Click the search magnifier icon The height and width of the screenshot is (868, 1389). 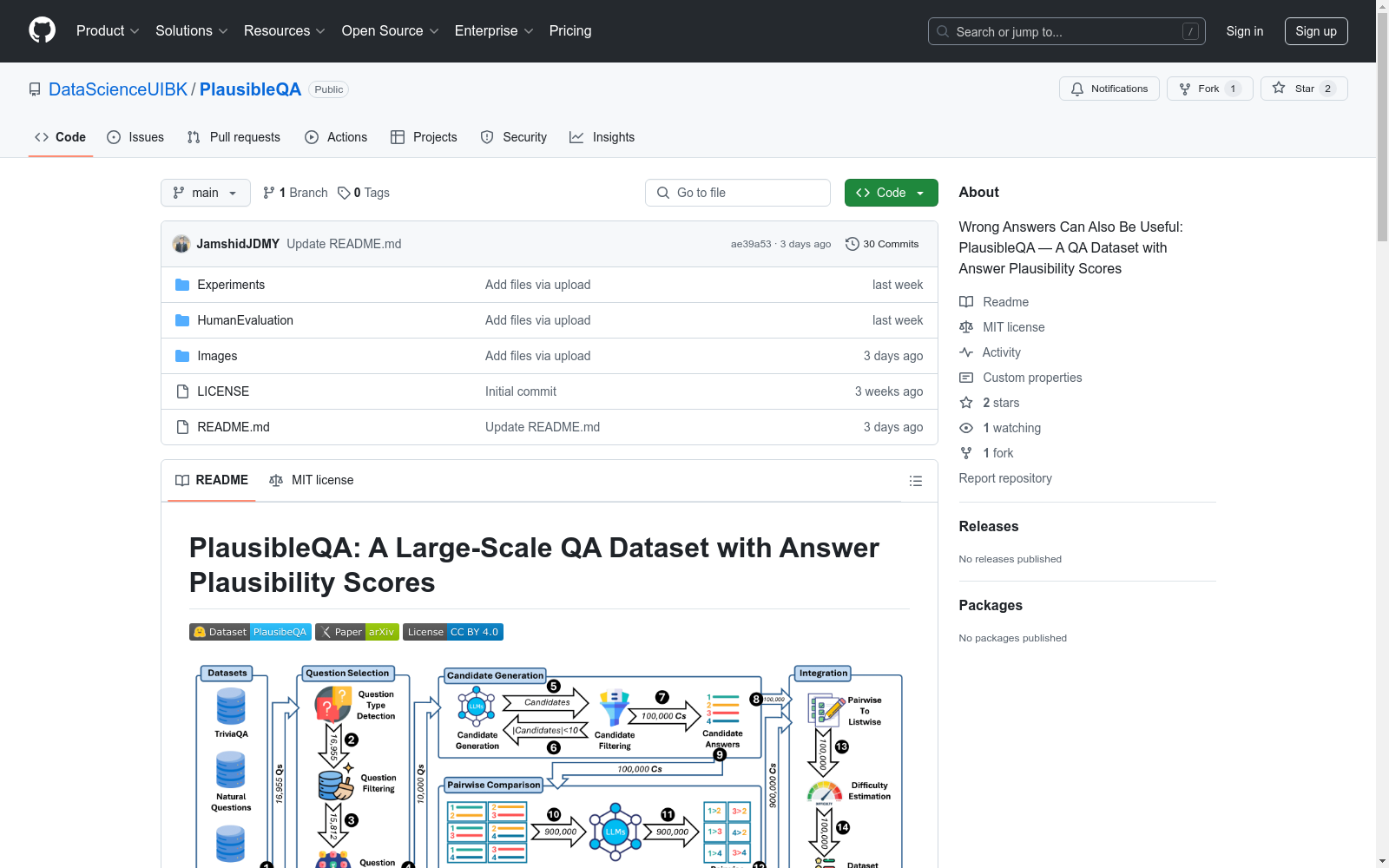click(x=943, y=31)
